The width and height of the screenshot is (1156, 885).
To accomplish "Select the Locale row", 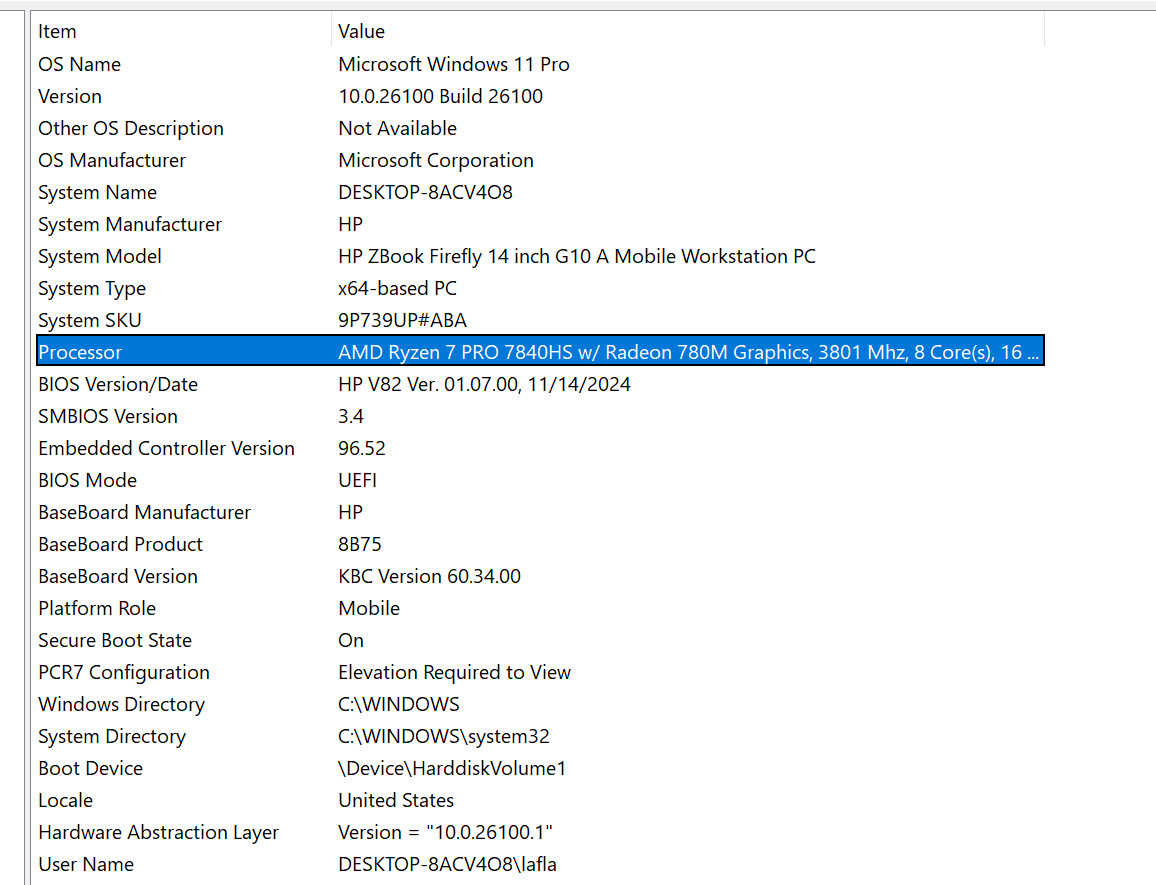I will (x=540, y=800).
